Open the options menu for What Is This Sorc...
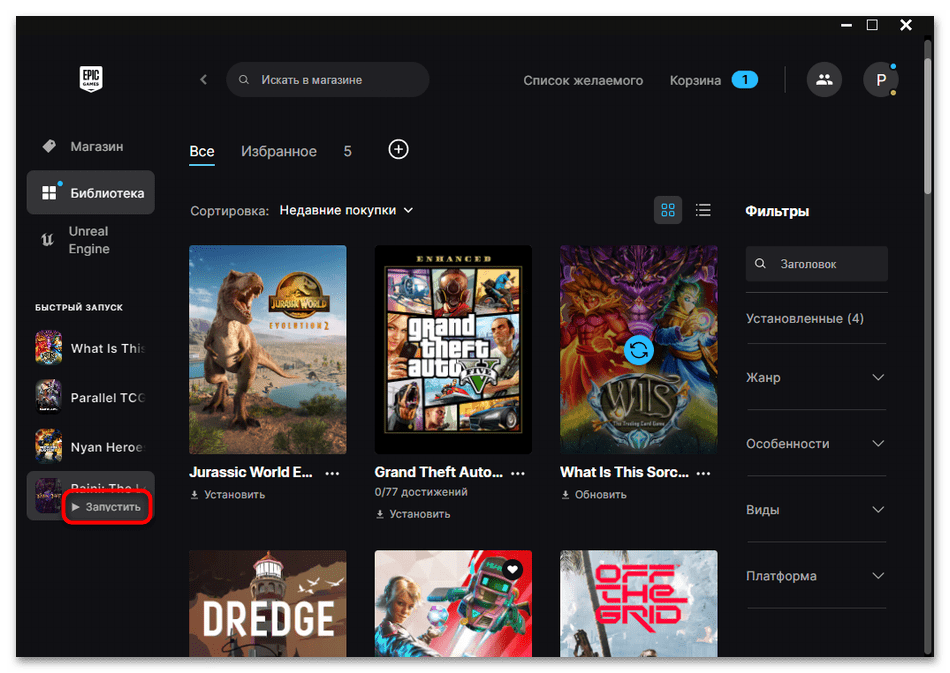The image size is (950, 673). click(703, 473)
